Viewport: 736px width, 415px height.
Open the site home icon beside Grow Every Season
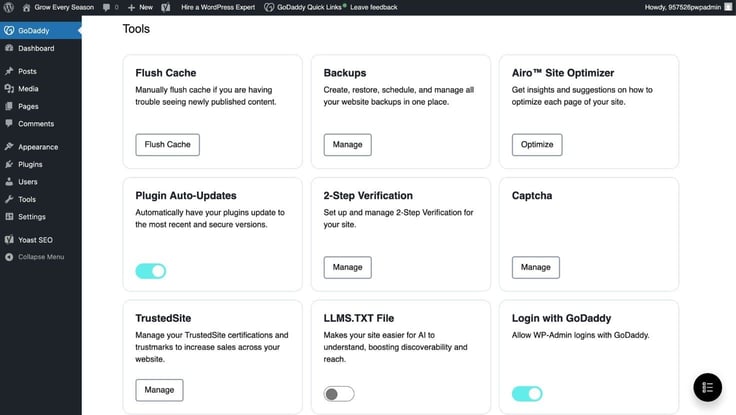point(26,8)
